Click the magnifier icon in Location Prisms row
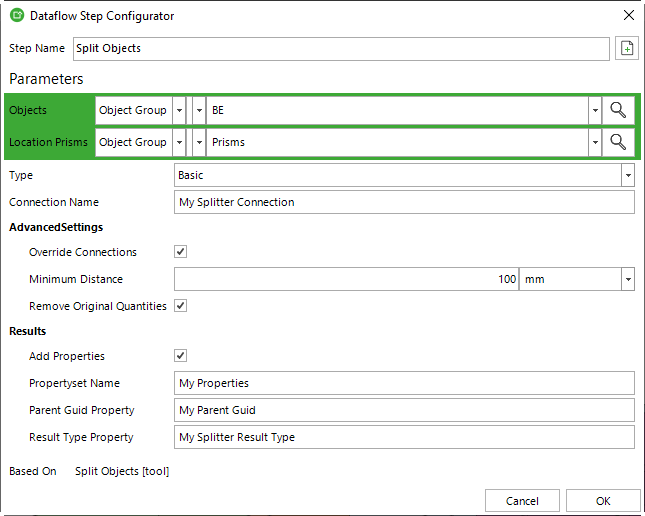 pyautogui.click(x=618, y=142)
